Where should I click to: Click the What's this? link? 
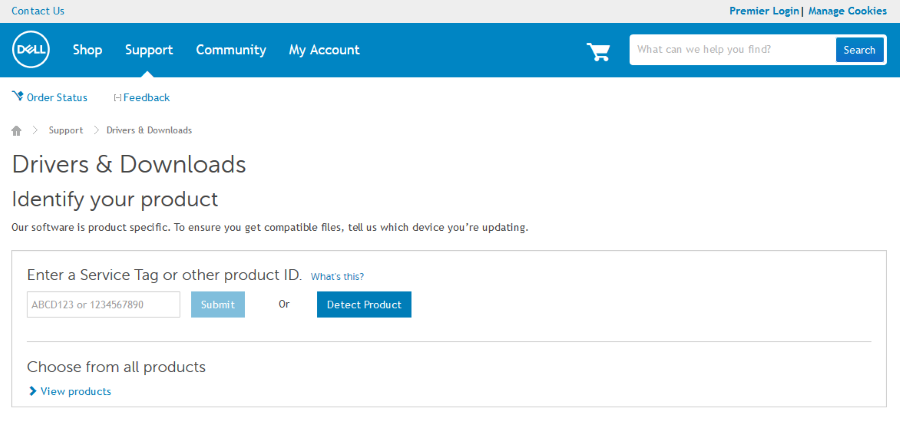338,277
